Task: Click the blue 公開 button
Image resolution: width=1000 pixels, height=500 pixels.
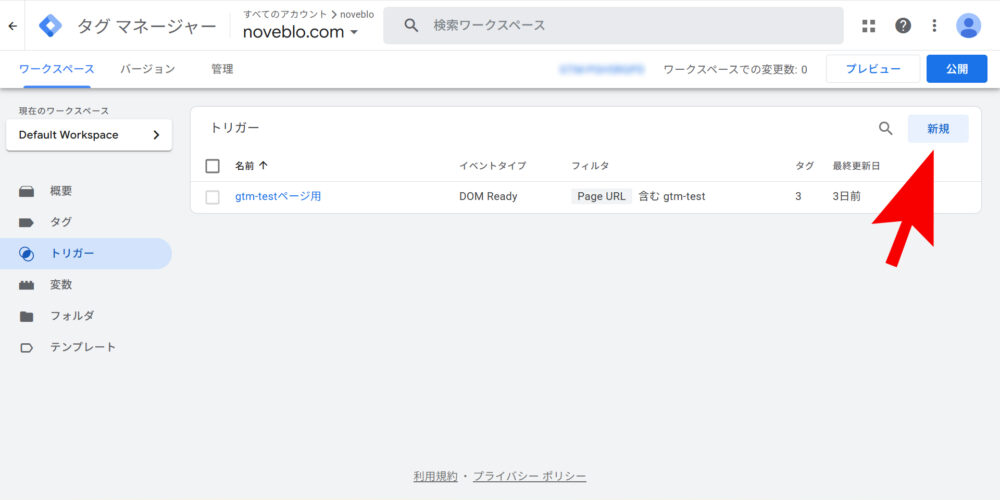Action: click(x=956, y=69)
